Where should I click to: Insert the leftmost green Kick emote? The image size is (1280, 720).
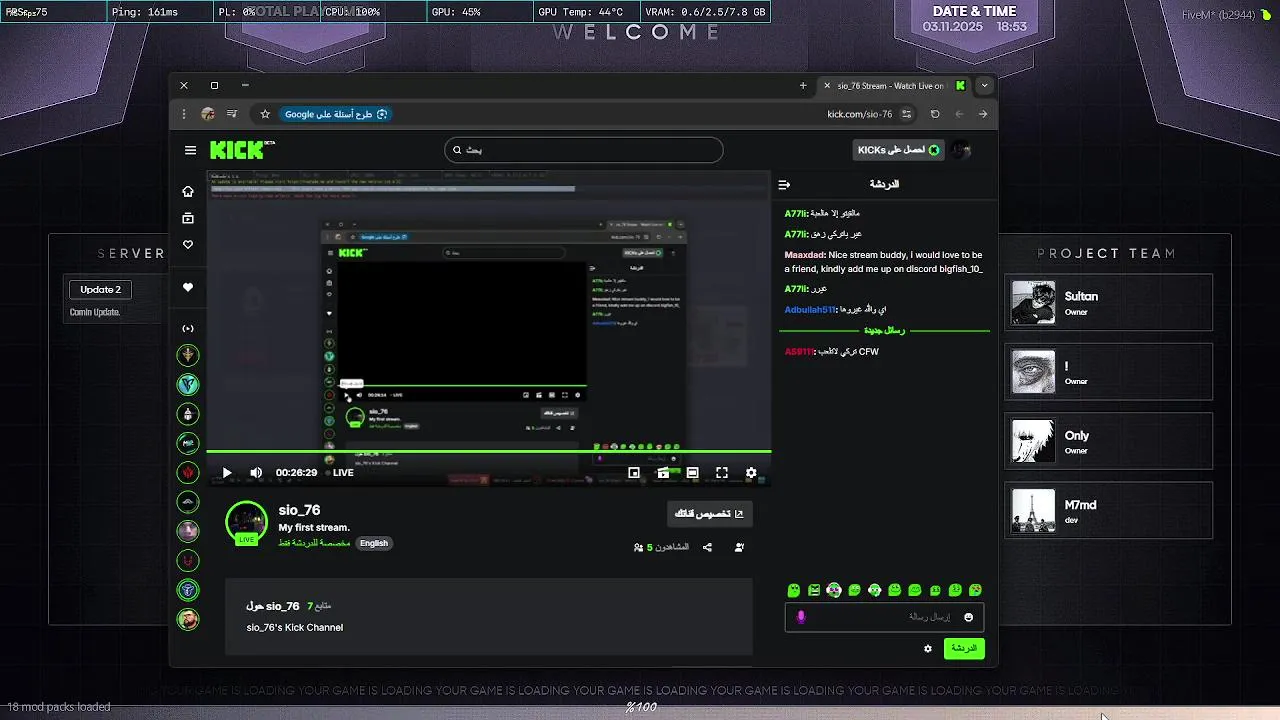[x=794, y=591]
